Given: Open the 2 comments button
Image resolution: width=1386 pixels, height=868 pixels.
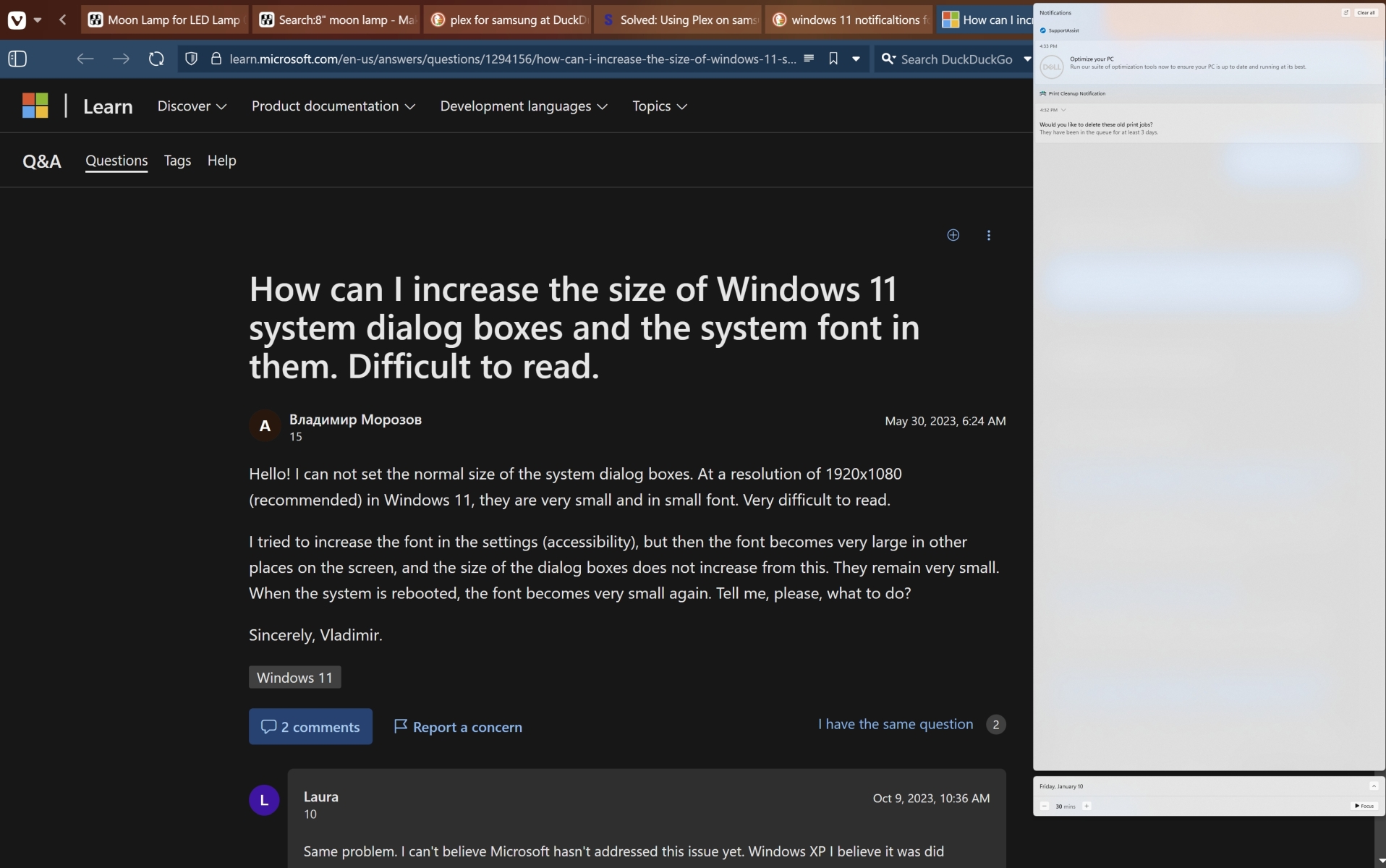Looking at the screenshot, I should 310,726.
